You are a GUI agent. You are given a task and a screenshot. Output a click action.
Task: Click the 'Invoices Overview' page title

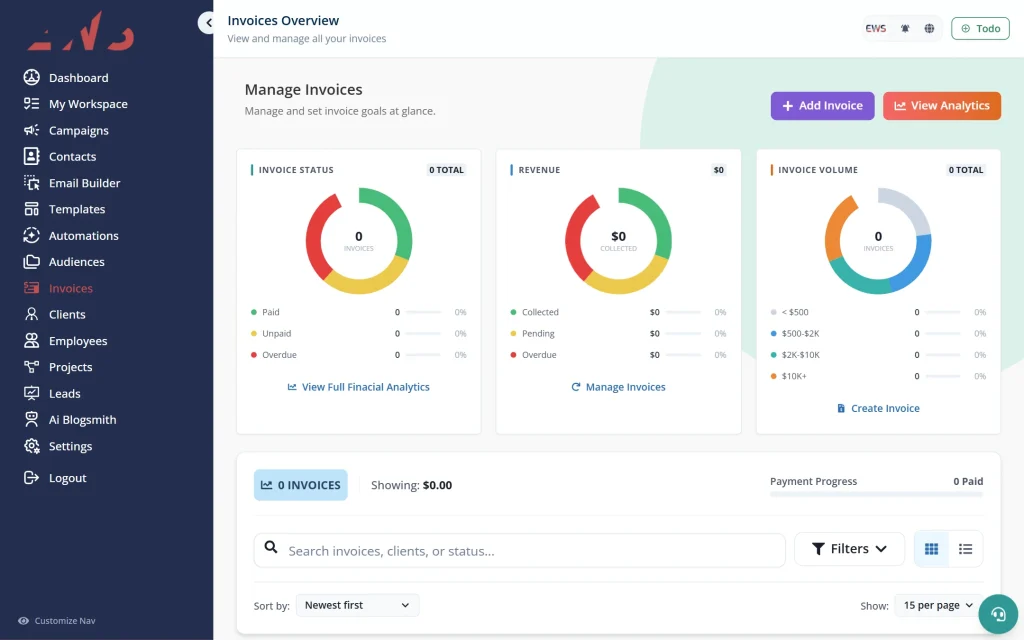283,21
